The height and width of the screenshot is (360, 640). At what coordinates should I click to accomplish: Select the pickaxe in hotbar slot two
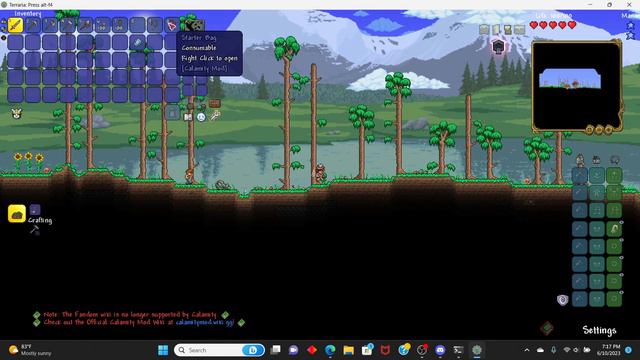click(x=33, y=25)
